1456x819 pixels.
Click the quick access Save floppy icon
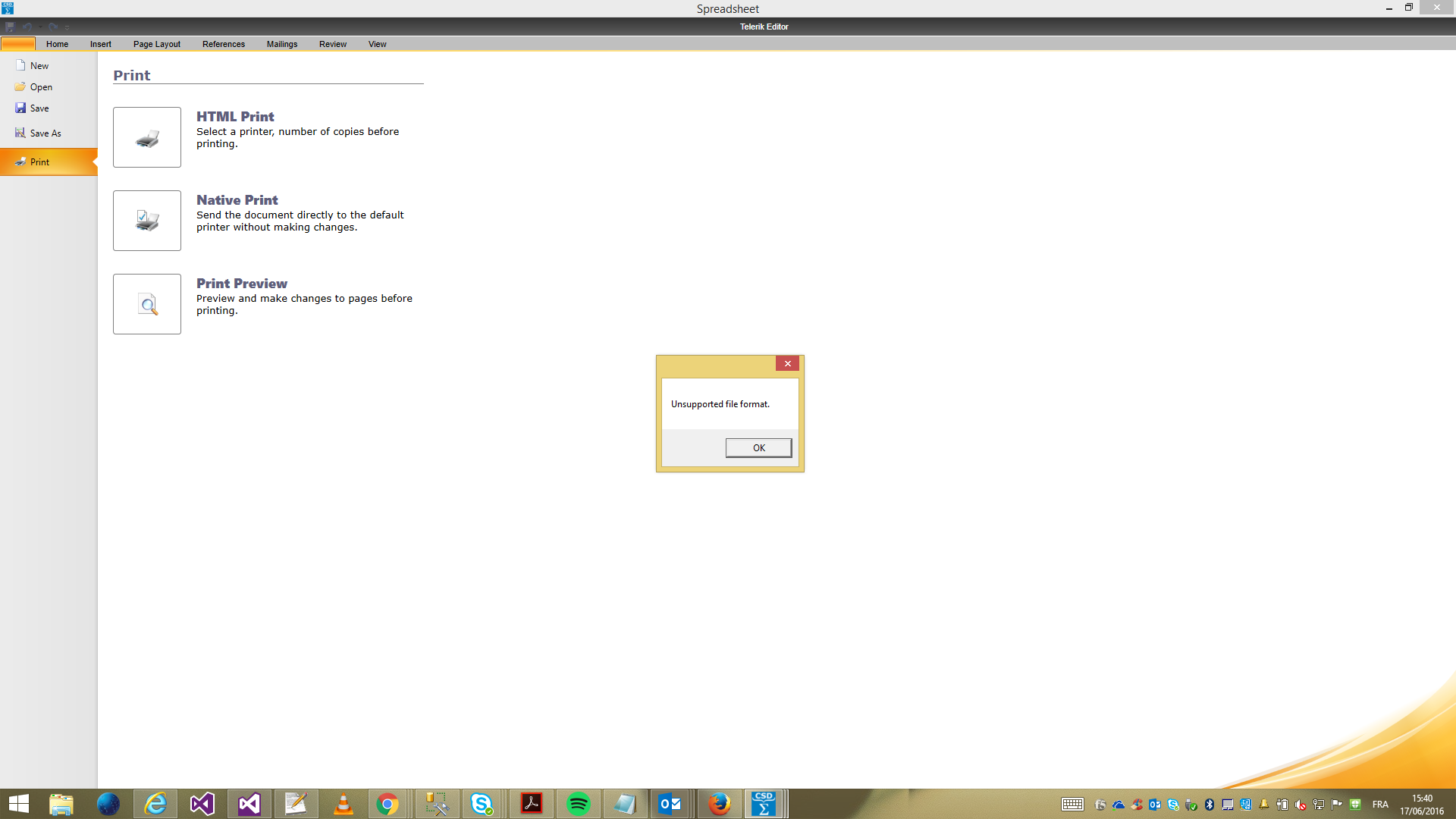pos(11,27)
